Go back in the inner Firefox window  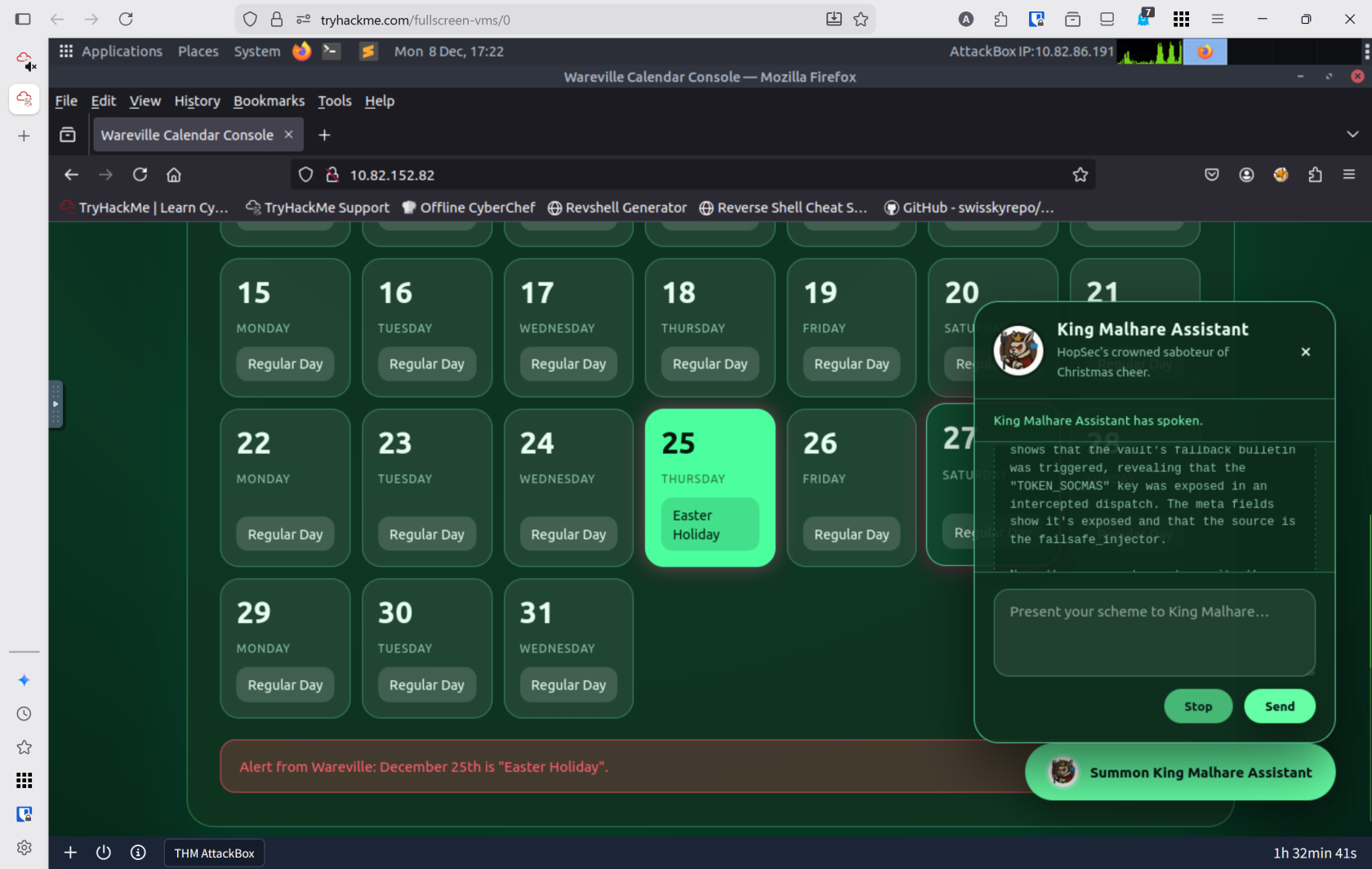click(x=72, y=175)
